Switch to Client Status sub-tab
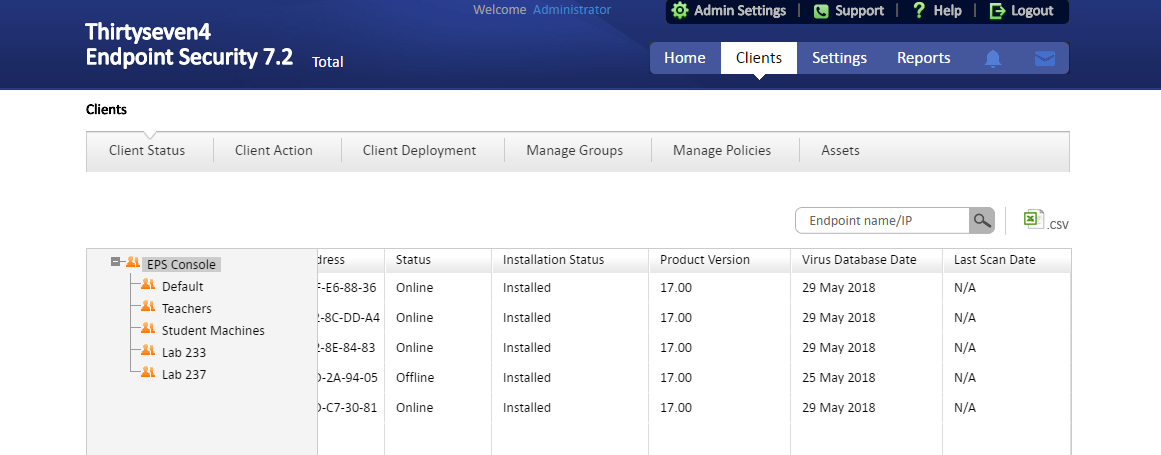1161x455 pixels. [x=147, y=151]
